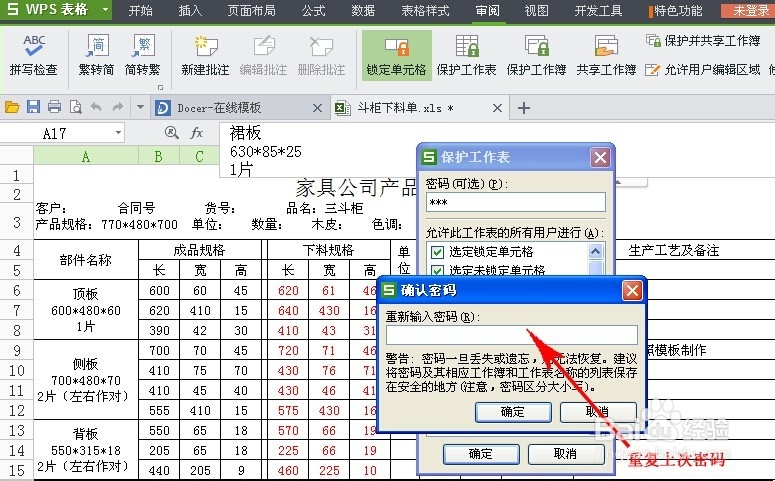Click the re-enter password (重新输入密码) field
The height and width of the screenshot is (481, 775).
[x=512, y=335]
